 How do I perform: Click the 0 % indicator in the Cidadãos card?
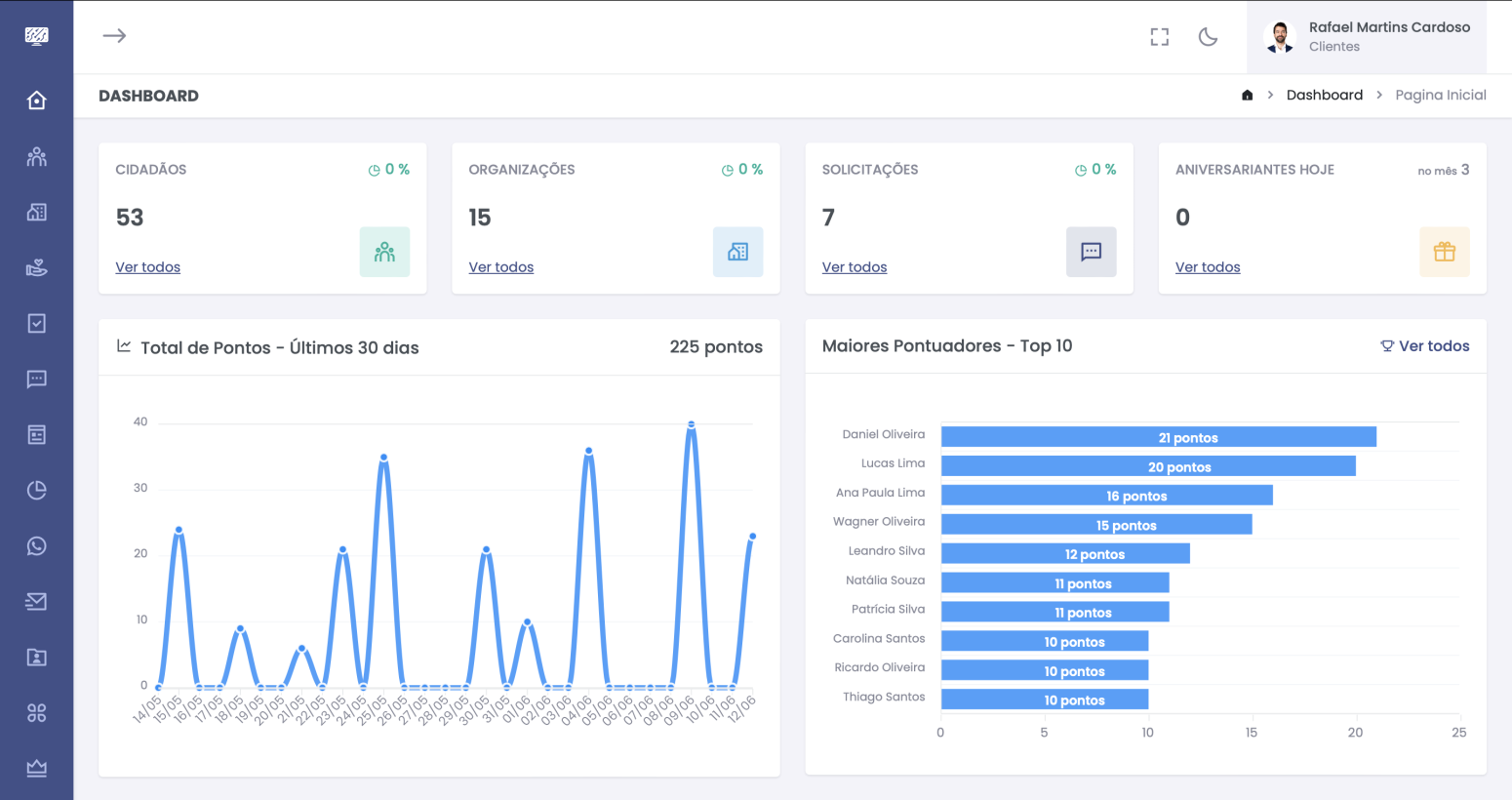point(388,170)
